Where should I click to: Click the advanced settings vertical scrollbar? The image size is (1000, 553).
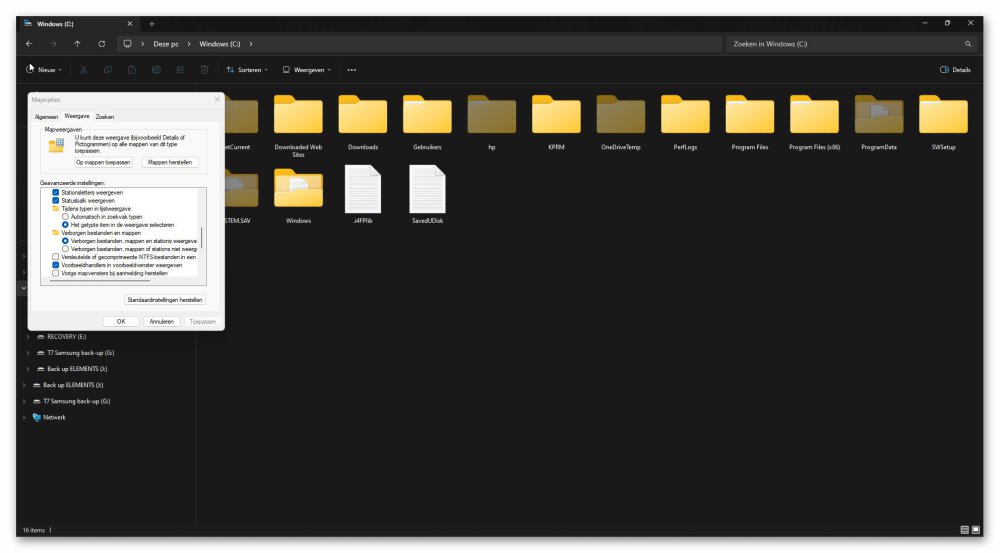(202, 238)
